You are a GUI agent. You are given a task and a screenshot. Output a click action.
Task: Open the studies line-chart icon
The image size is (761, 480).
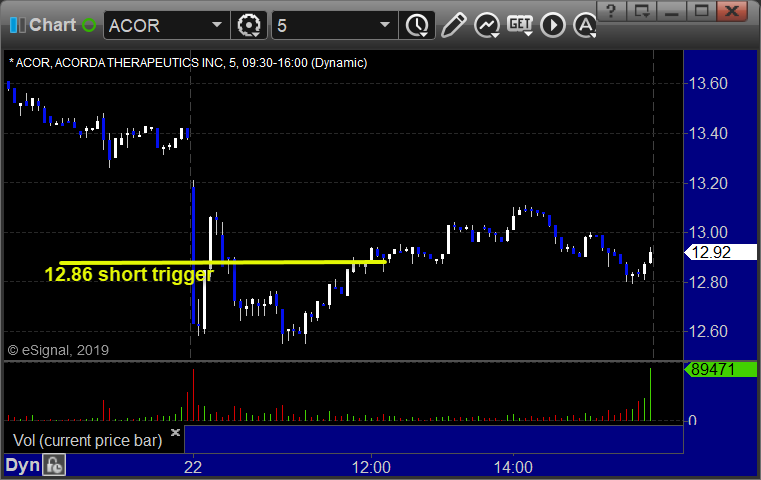pos(487,25)
